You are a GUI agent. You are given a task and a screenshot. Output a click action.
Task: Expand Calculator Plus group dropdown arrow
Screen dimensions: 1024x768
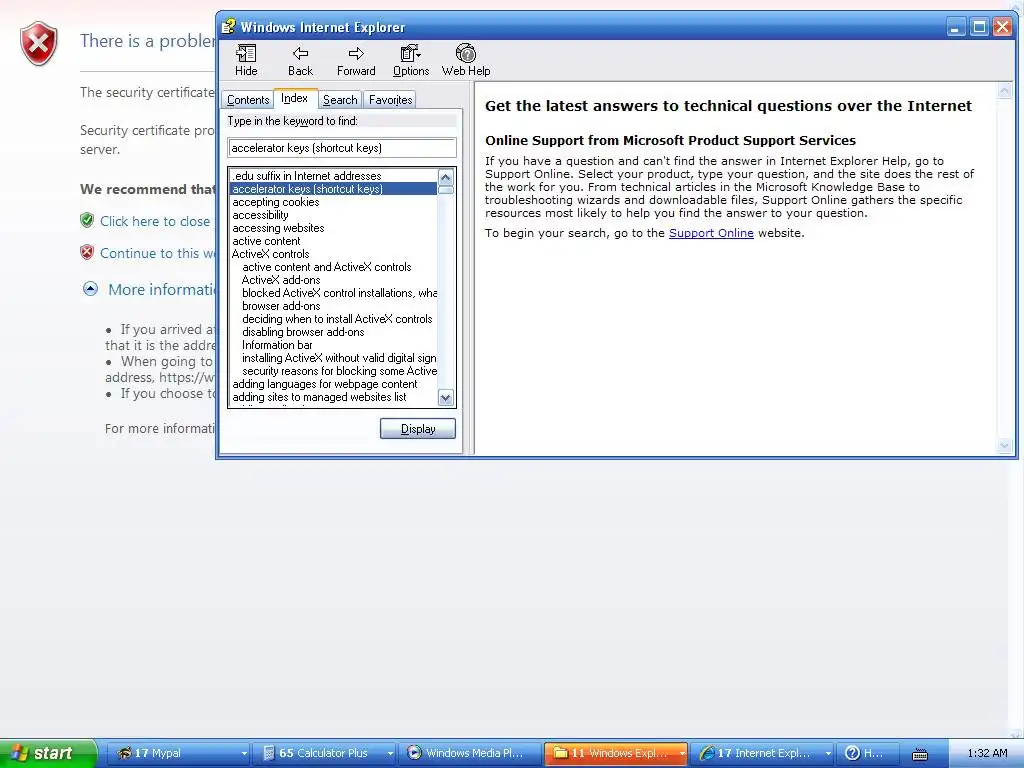(391, 754)
